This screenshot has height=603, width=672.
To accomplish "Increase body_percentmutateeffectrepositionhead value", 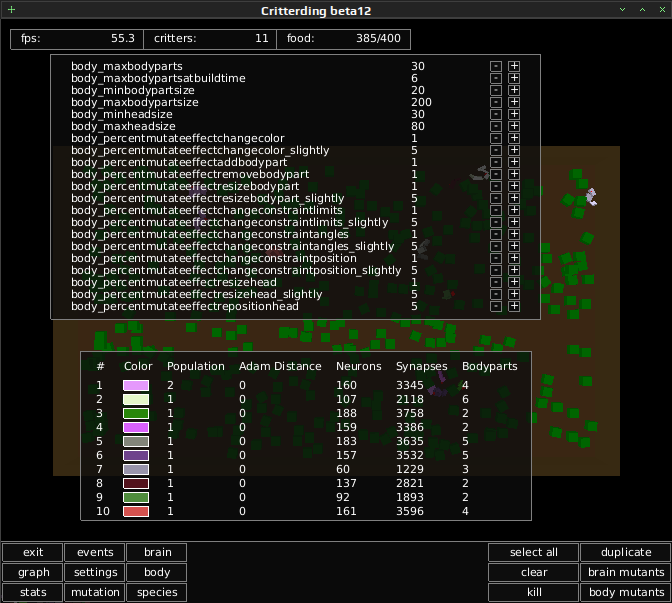I will coord(514,306).
